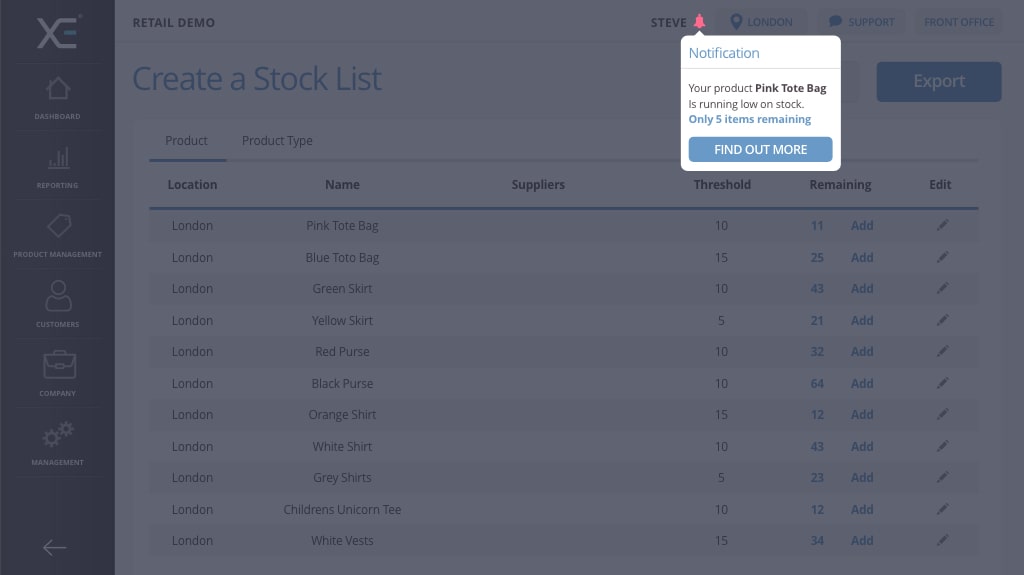Screen dimensions: 1024x575
Task: Click Add link for Green Skirt
Action: point(862,288)
